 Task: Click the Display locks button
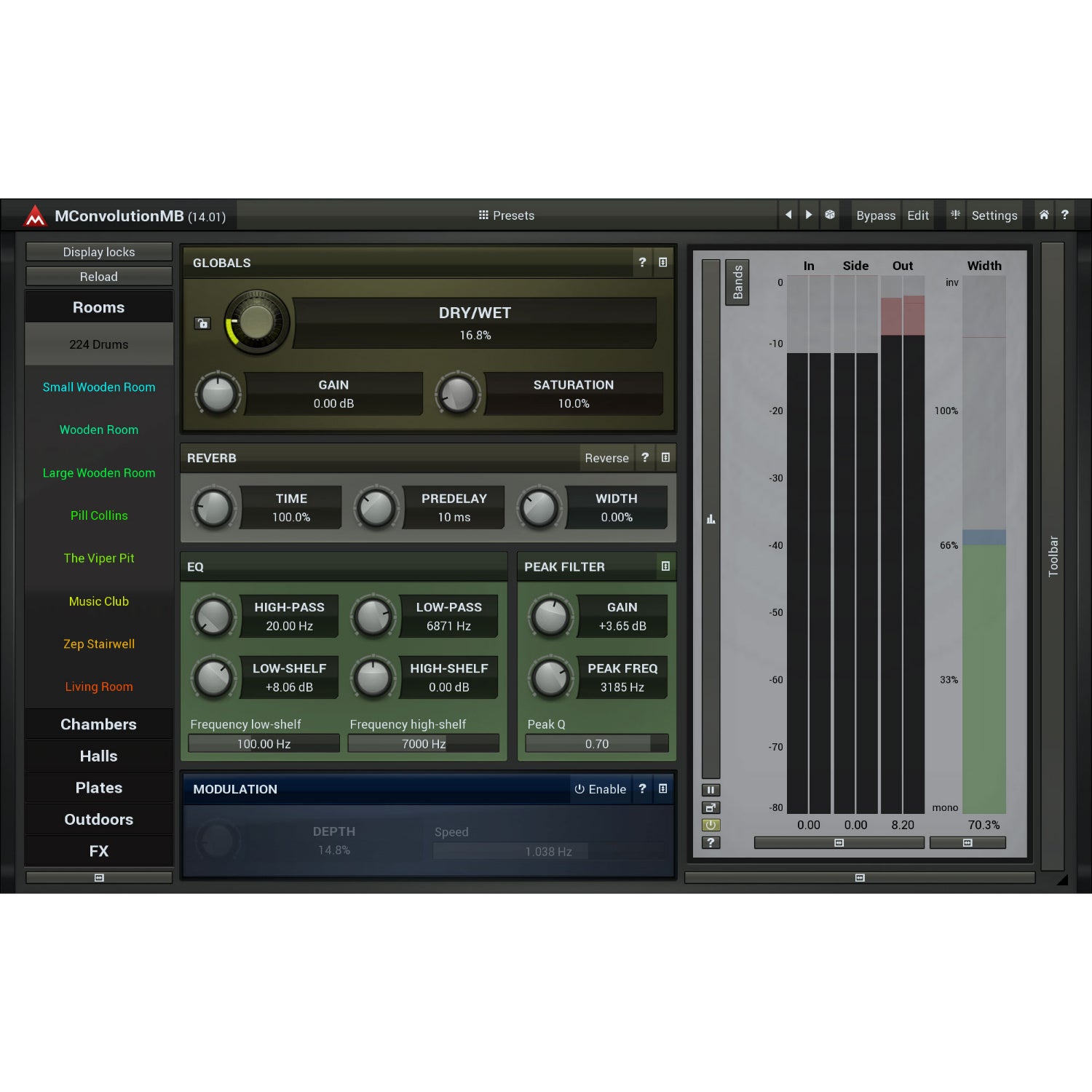99,252
